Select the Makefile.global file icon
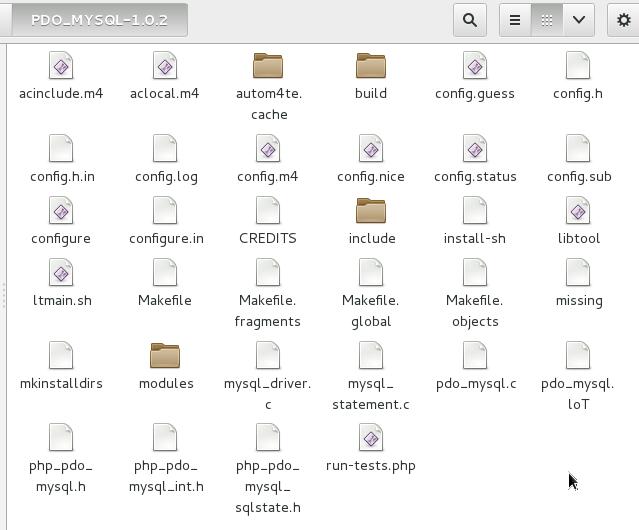639x530 pixels. click(x=371, y=272)
